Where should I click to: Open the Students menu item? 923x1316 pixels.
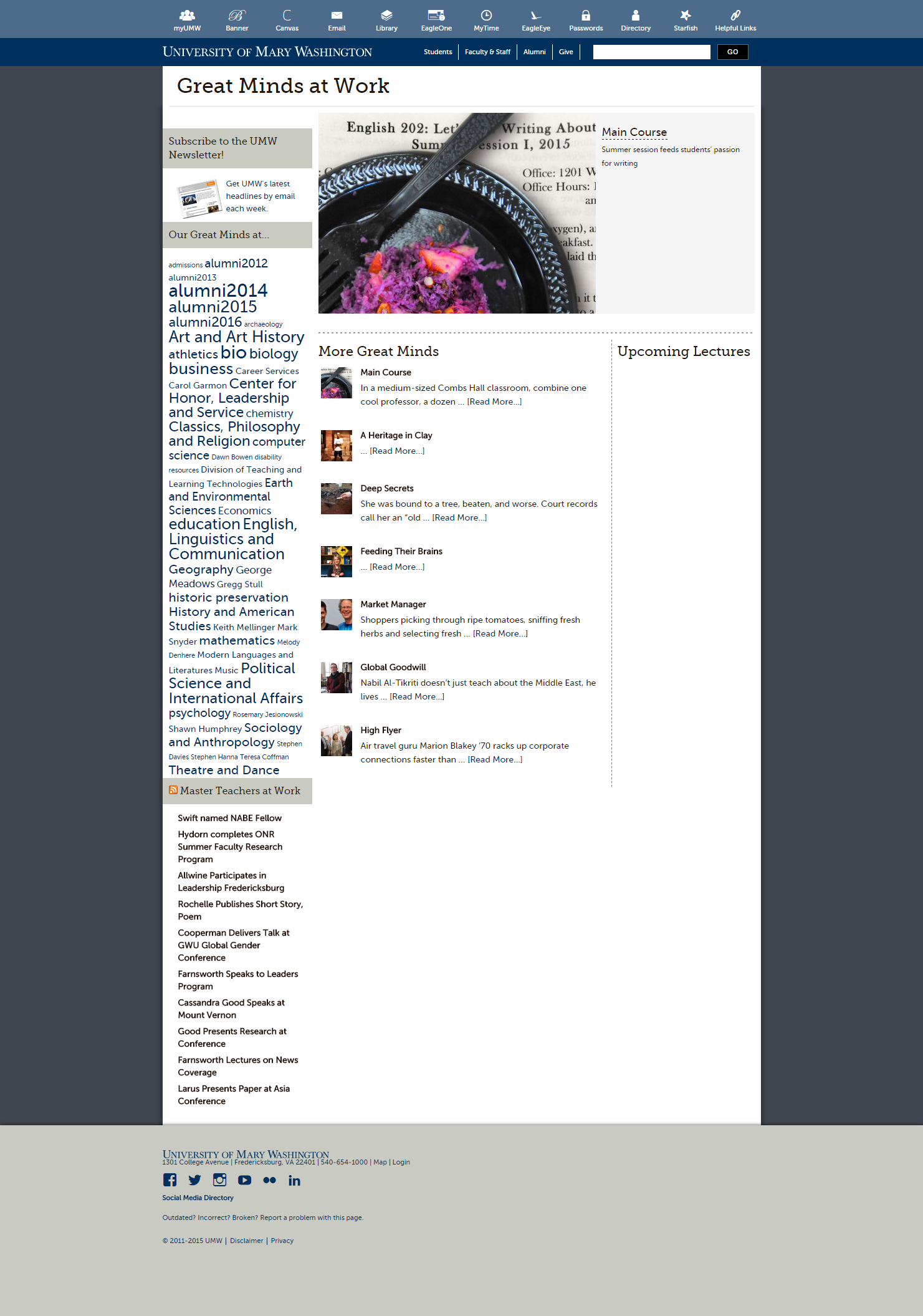(438, 52)
